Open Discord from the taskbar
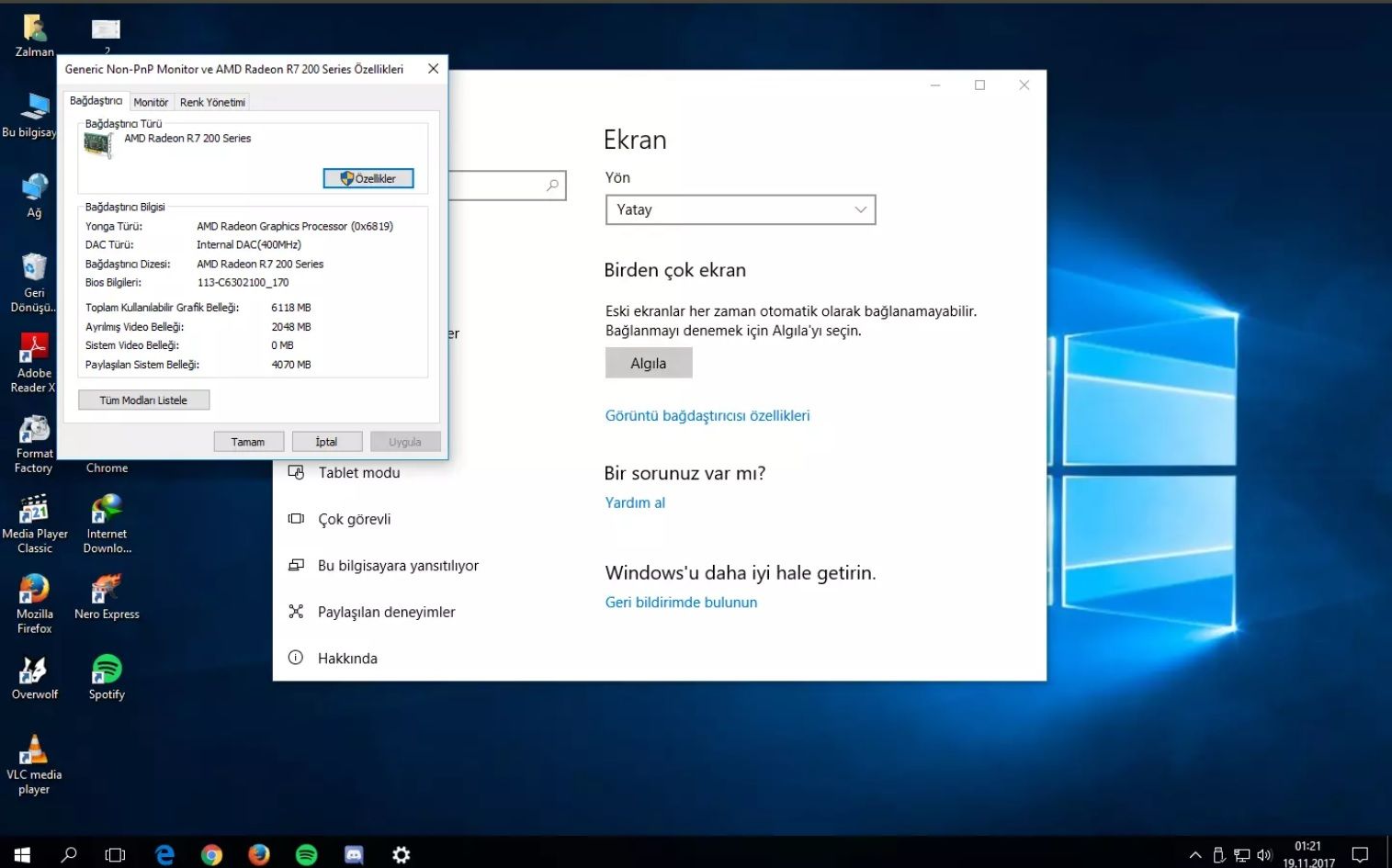The height and width of the screenshot is (868, 1392). tap(354, 854)
